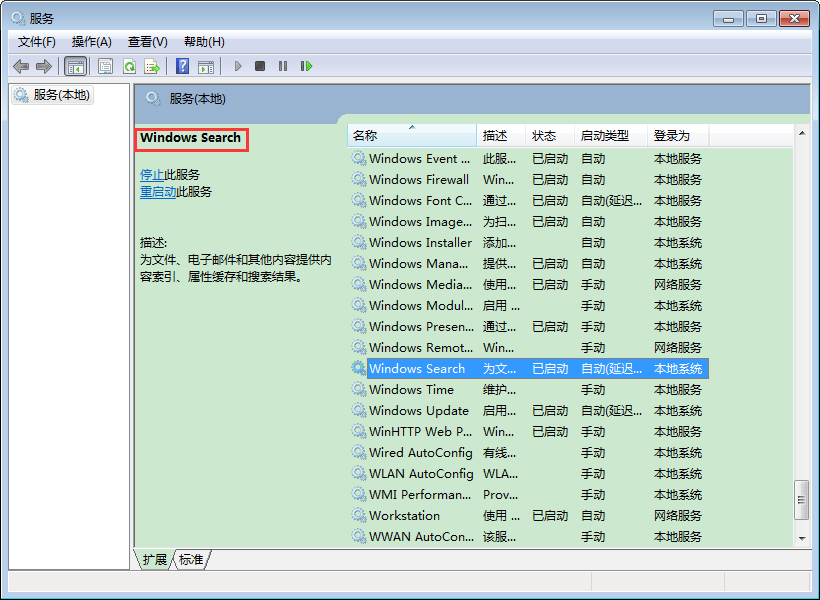820x600 pixels.
Task: Click the refresh icon to reload services
Action: click(x=129, y=66)
